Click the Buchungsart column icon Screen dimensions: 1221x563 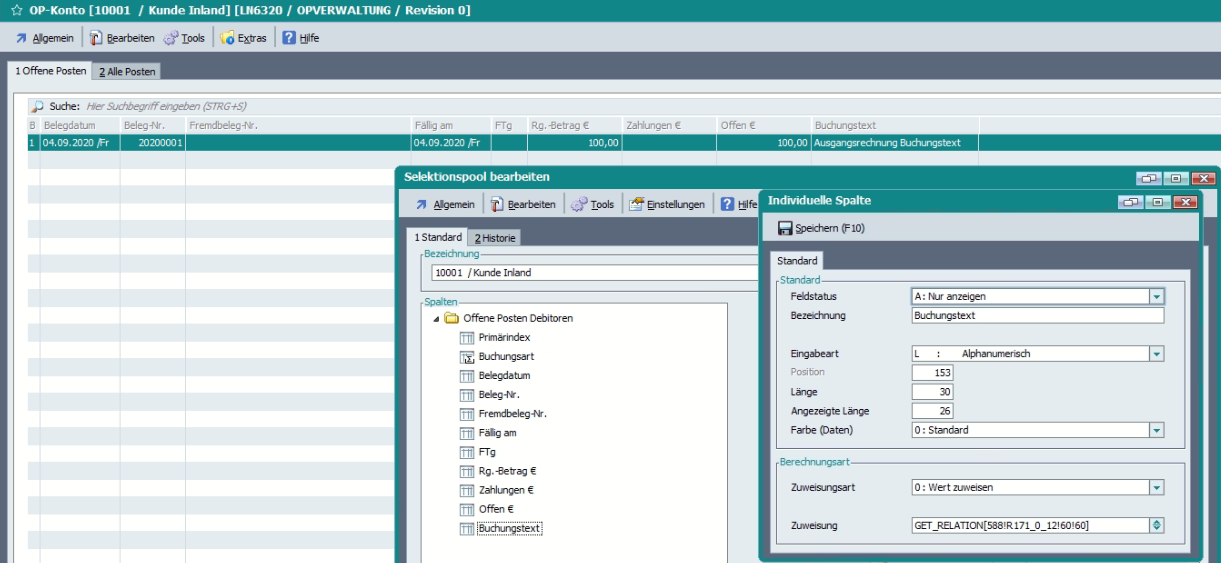coord(466,356)
